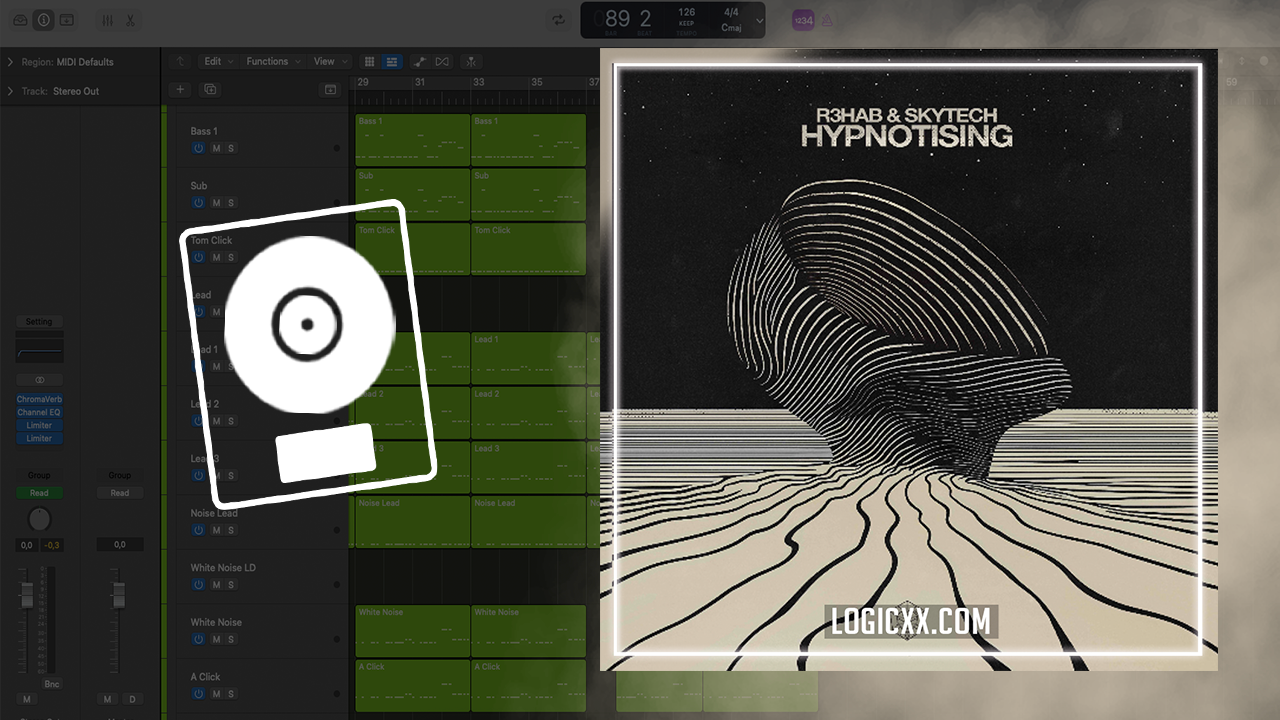Open the Library panel icon
Screen dimensions: 1280x720
[x=21, y=20]
